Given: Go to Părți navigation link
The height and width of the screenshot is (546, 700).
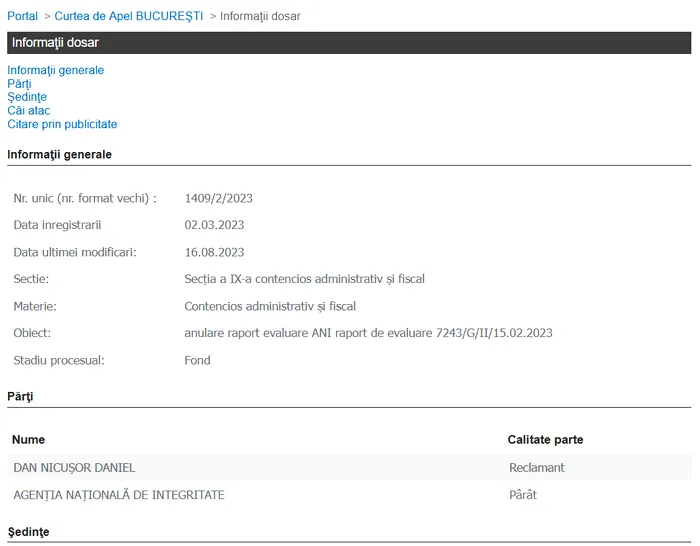Looking at the screenshot, I should click(19, 84).
